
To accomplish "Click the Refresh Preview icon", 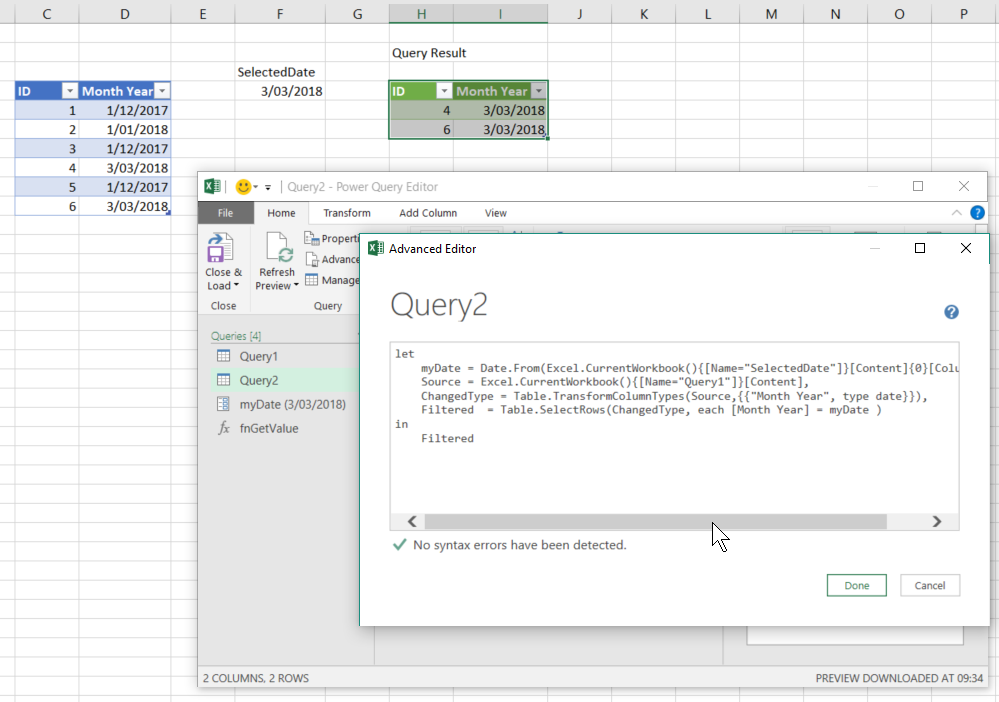I will (279, 248).
